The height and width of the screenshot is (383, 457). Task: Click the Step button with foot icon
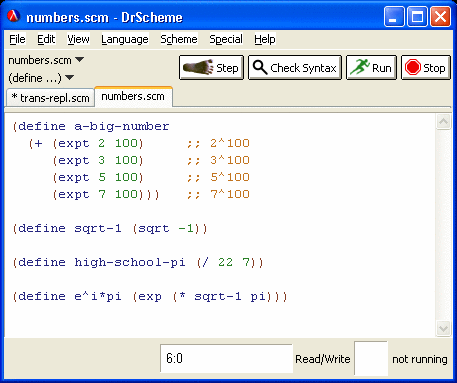point(211,68)
